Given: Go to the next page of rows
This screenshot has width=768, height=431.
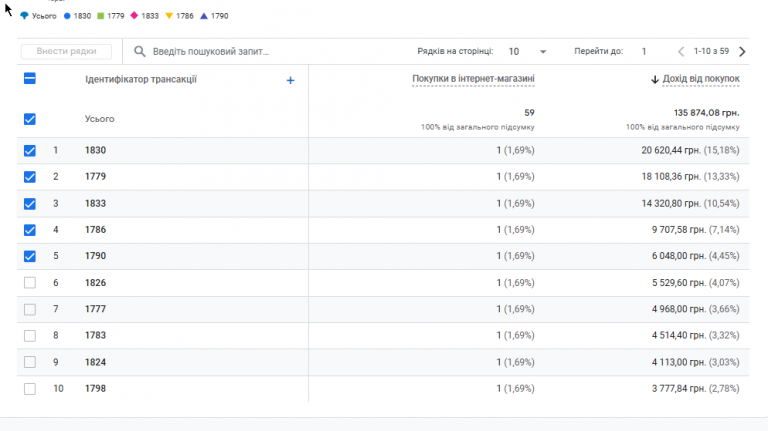Looking at the screenshot, I should (x=742, y=51).
